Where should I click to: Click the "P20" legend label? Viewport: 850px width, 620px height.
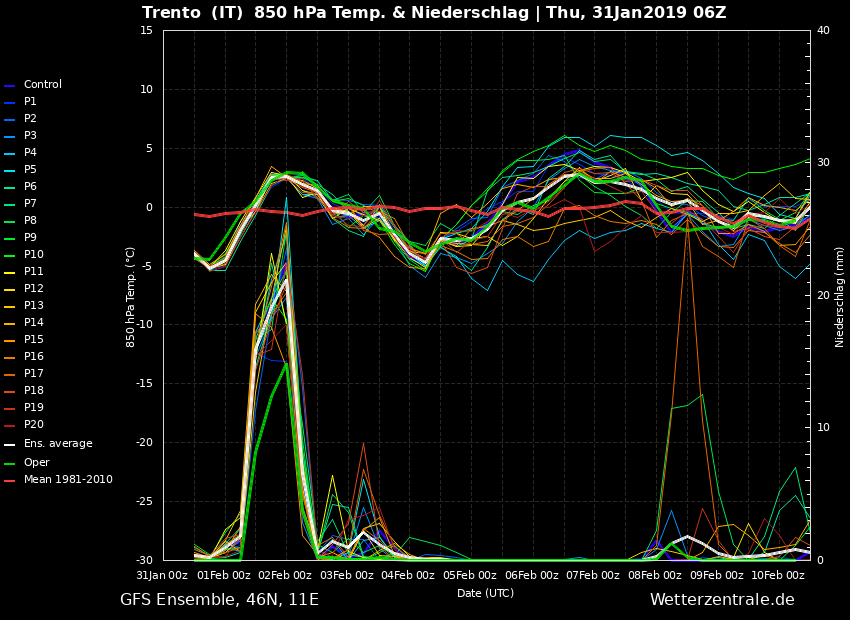pyautogui.click(x=34, y=424)
